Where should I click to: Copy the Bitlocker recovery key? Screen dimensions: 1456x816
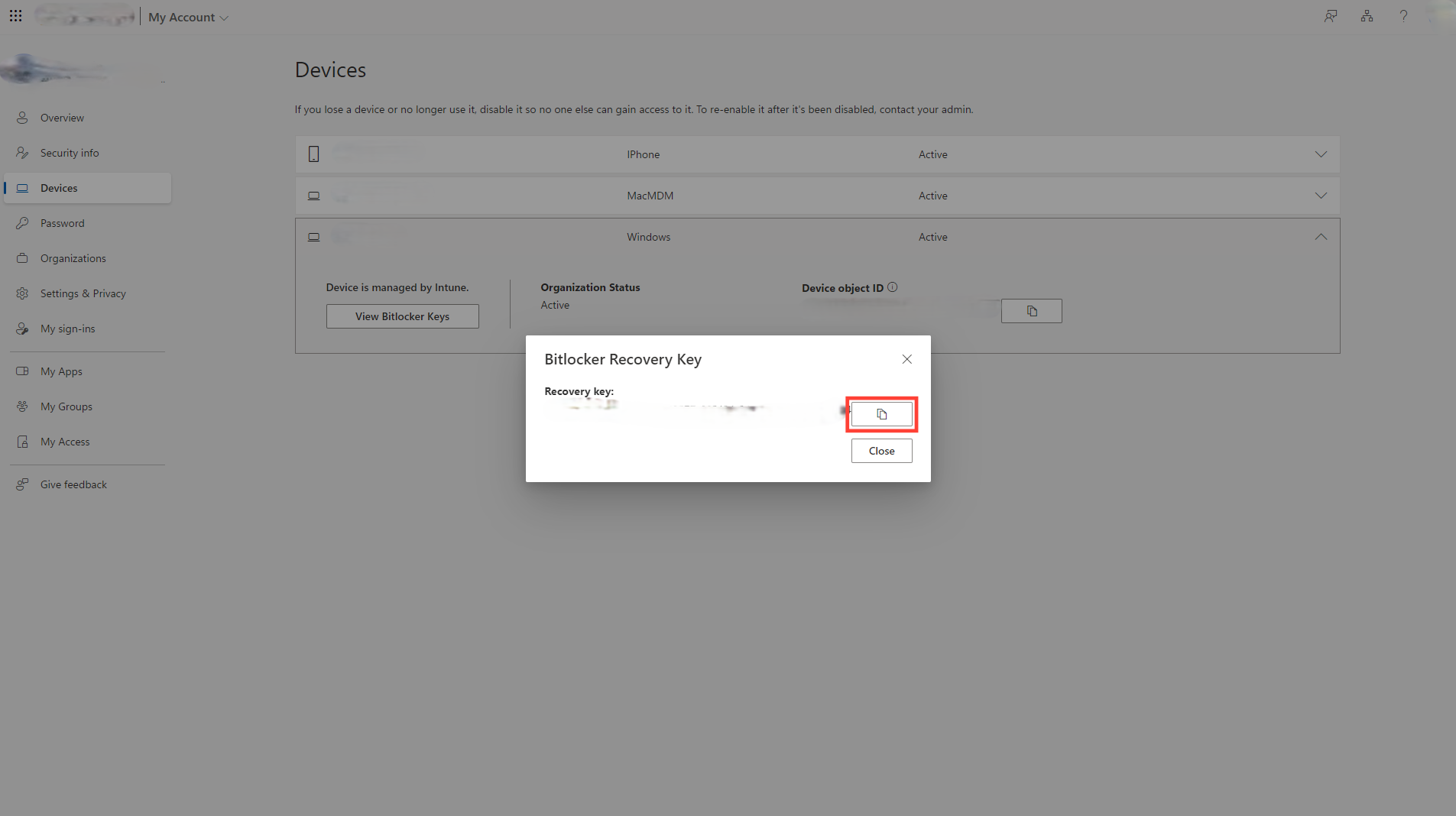880,413
